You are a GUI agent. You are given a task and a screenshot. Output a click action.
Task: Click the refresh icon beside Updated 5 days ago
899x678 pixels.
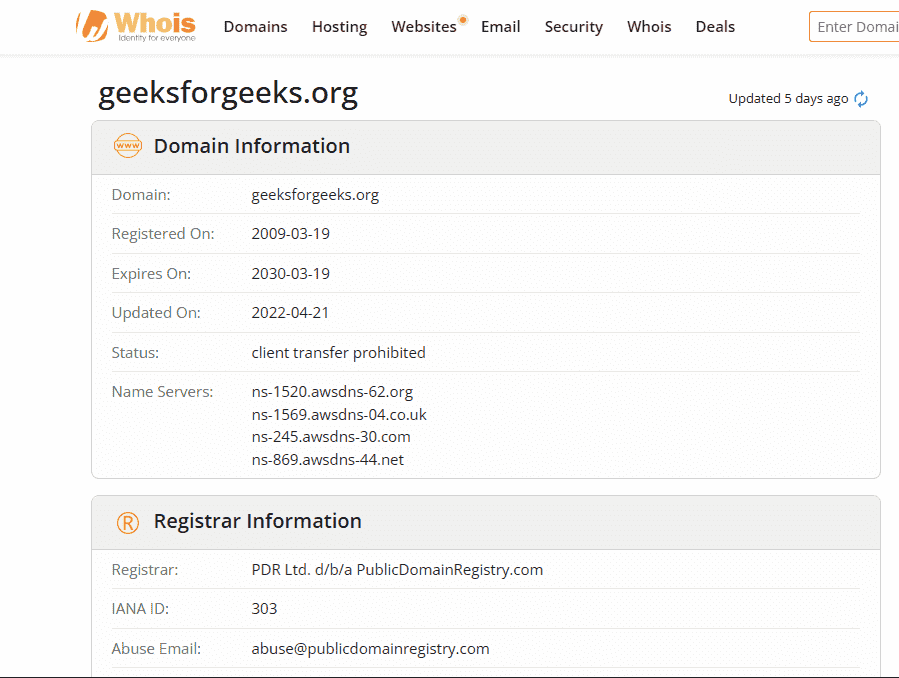[x=861, y=99]
